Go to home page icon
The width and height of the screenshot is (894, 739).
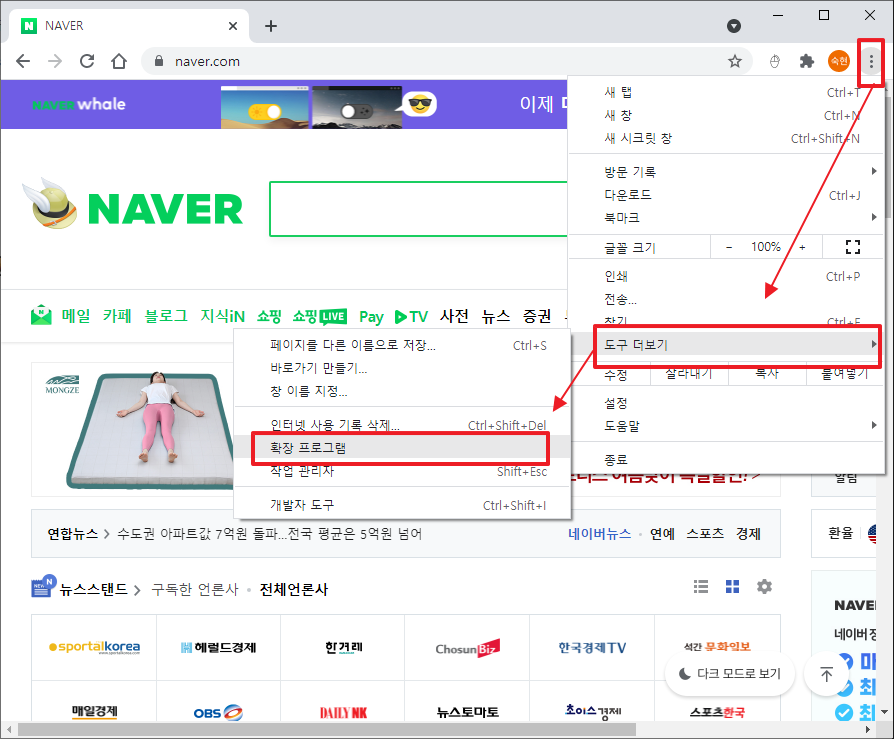pos(119,61)
